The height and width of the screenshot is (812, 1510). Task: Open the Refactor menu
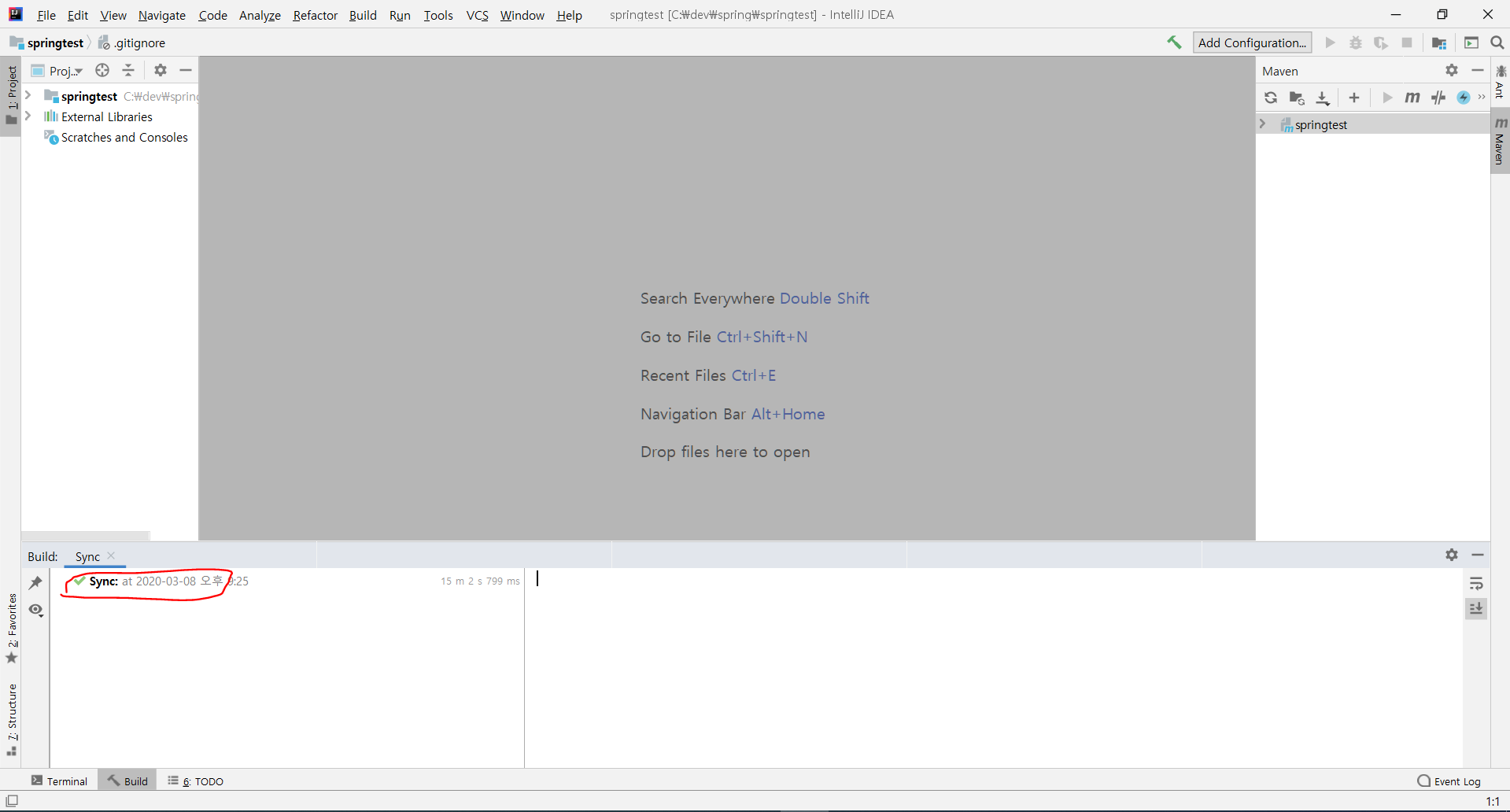[x=315, y=15]
